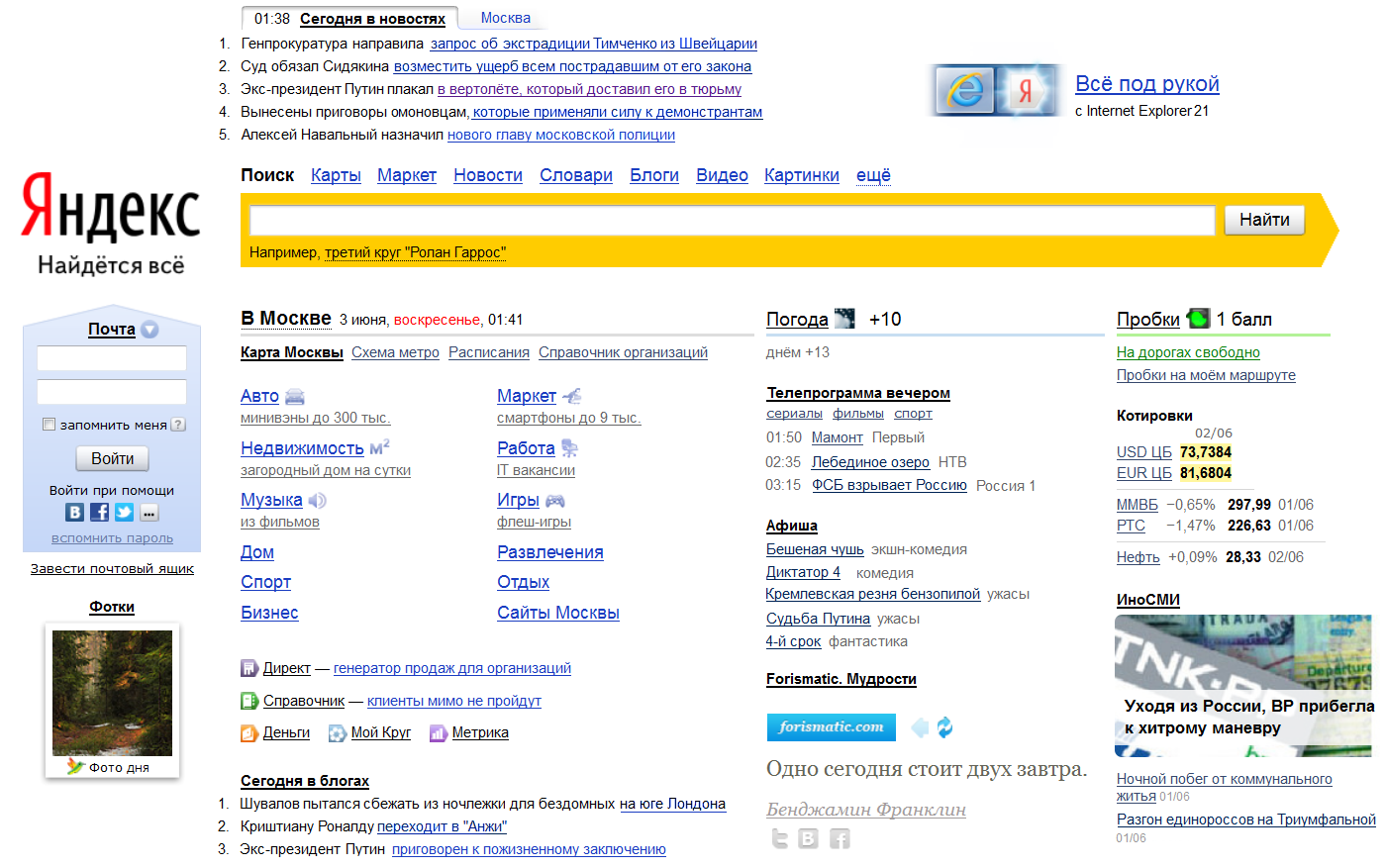Show more login options with ellipsis button
1386x868 pixels.
pos(148,512)
